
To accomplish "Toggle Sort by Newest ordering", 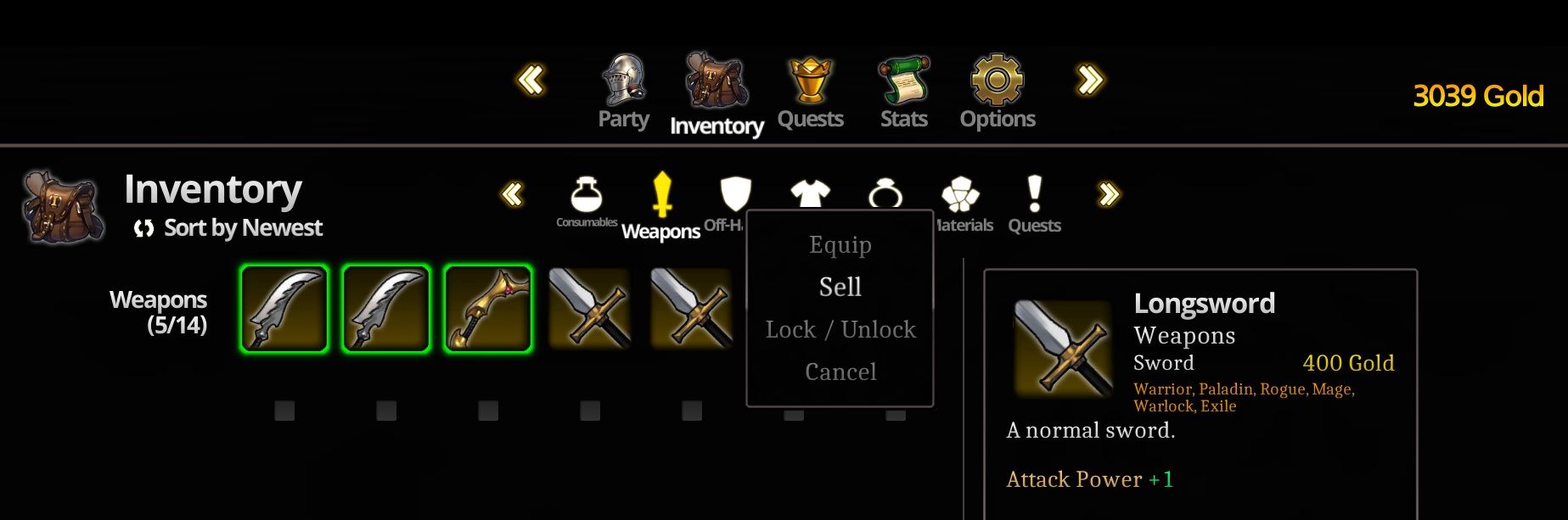I will click(228, 227).
